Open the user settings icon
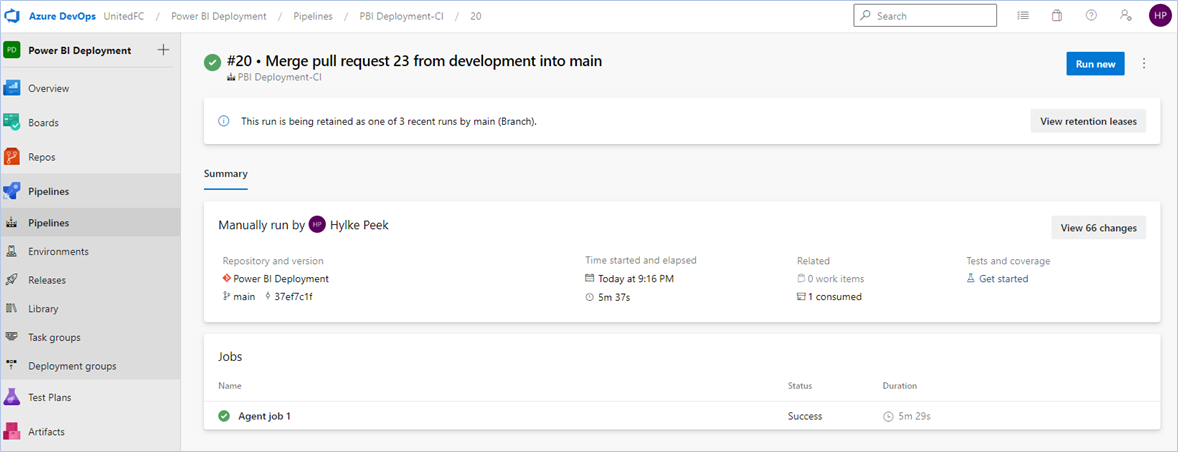Image resolution: width=1178 pixels, height=452 pixels. (x=1125, y=15)
